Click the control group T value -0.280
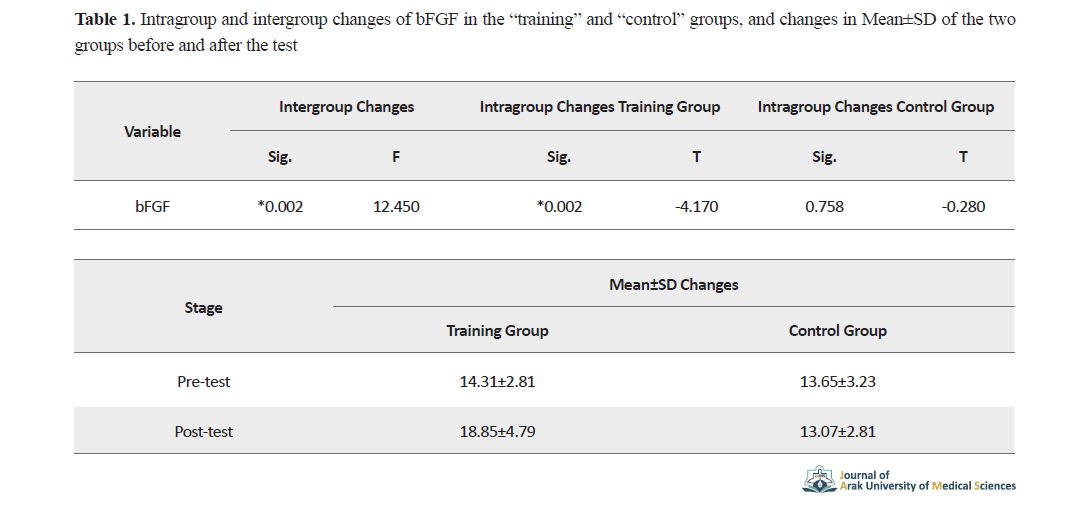Viewport: 1071px width, 513px height. coord(963,206)
